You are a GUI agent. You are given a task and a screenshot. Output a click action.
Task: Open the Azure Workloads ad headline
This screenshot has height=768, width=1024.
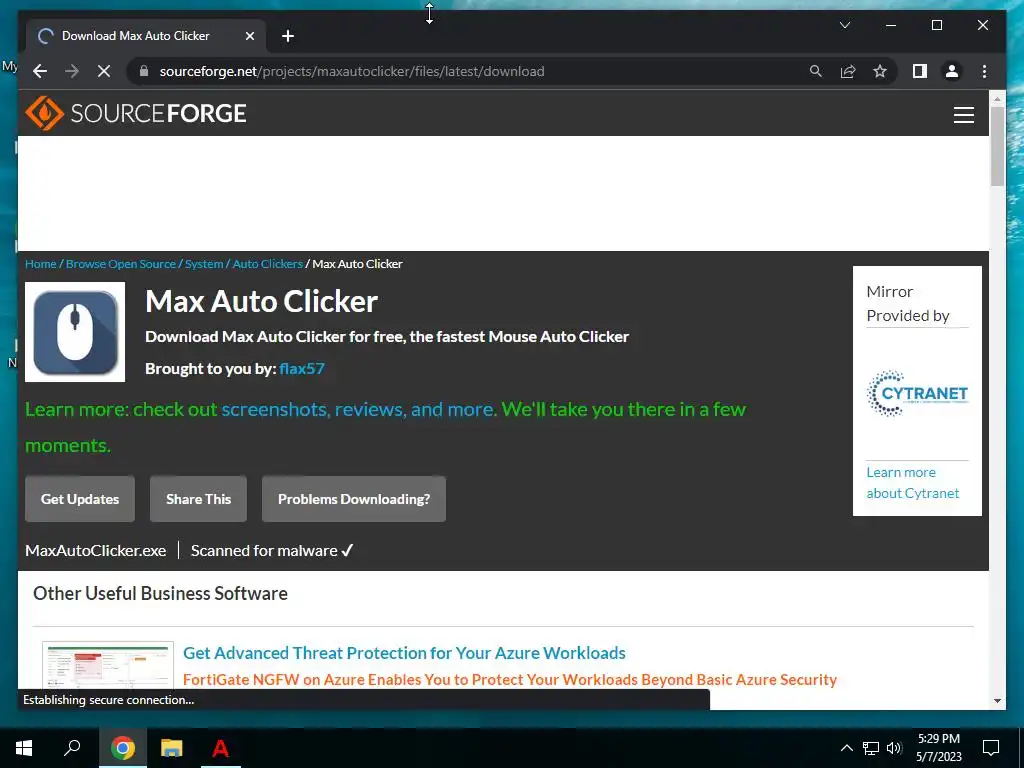click(404, 653)
